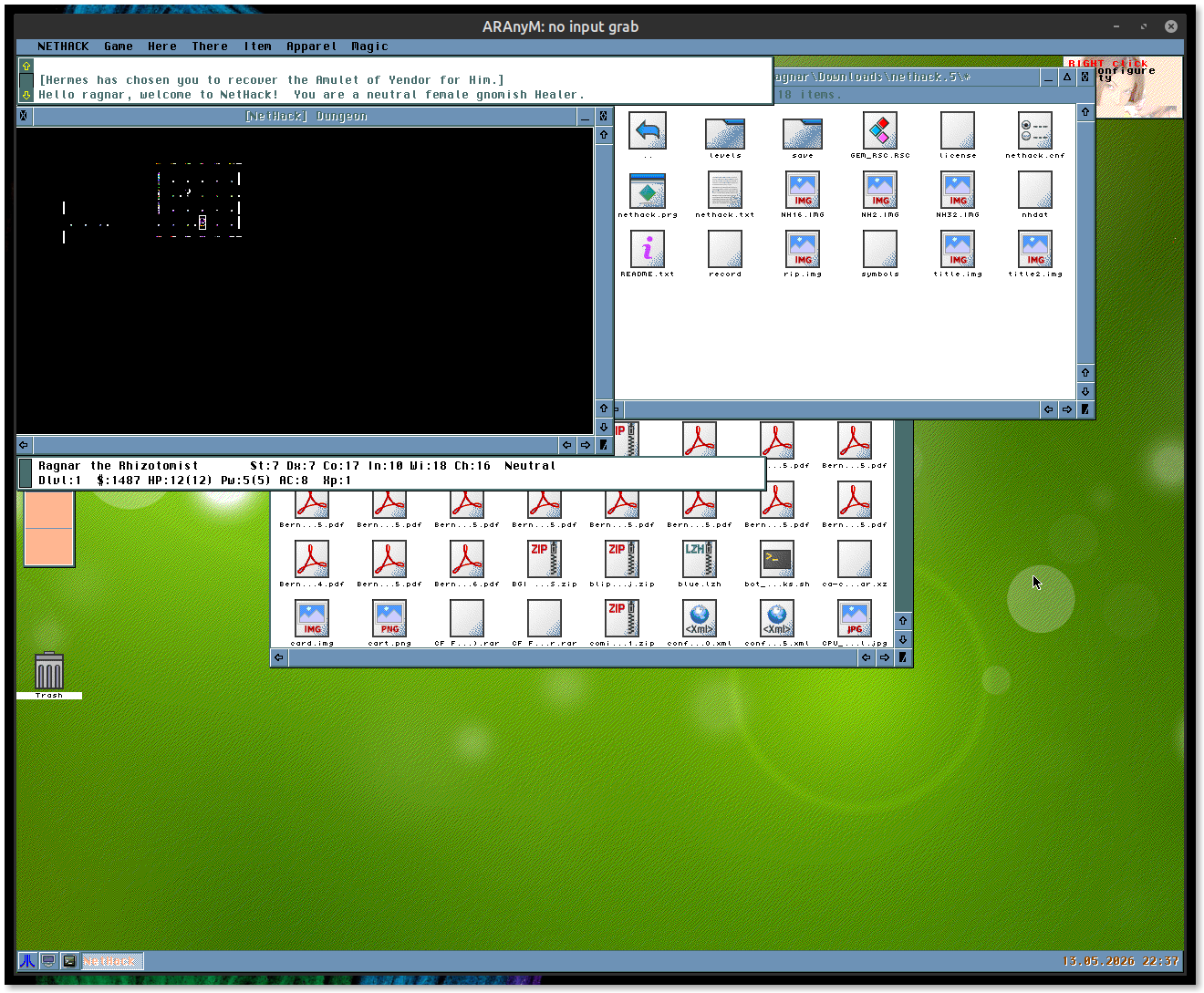Click the nethack.5 folder window's top scroll-up arrow
This screenshot has width=1204, height=993.
pos(1085,112)
